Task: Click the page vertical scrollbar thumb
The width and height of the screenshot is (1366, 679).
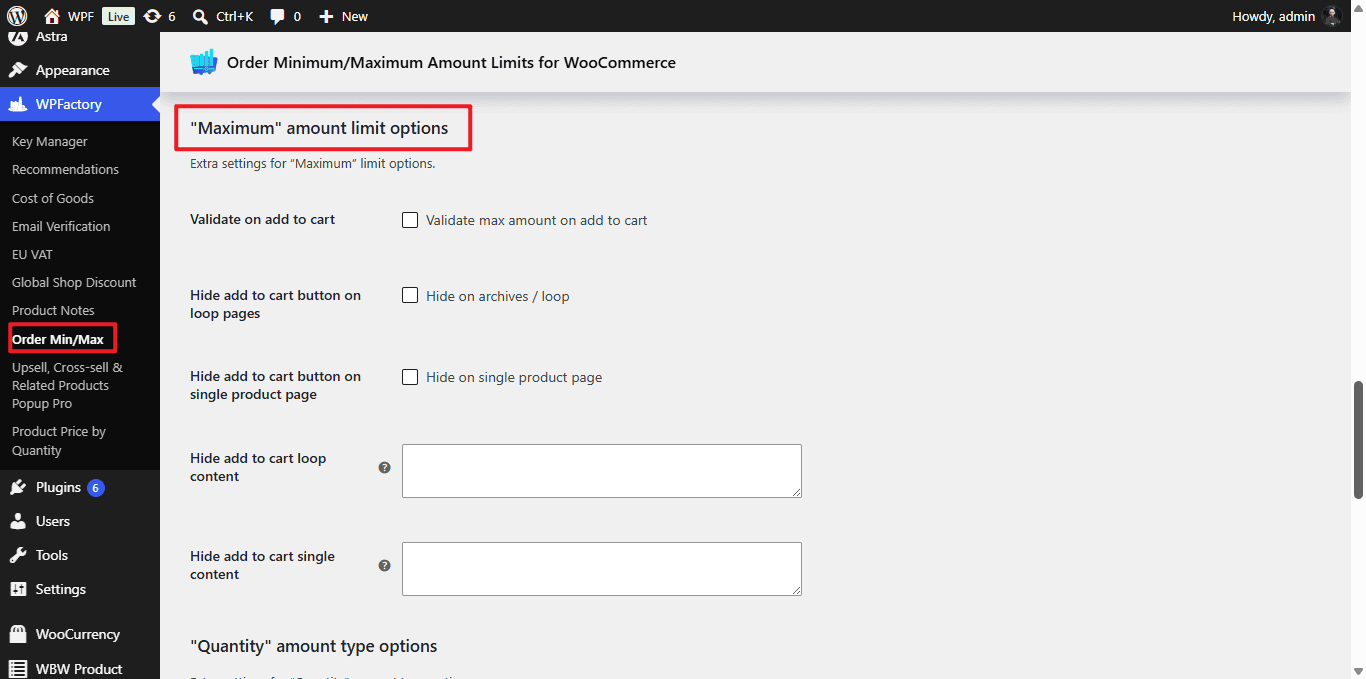Action: pyautogui.click(x=1358, y=439)
